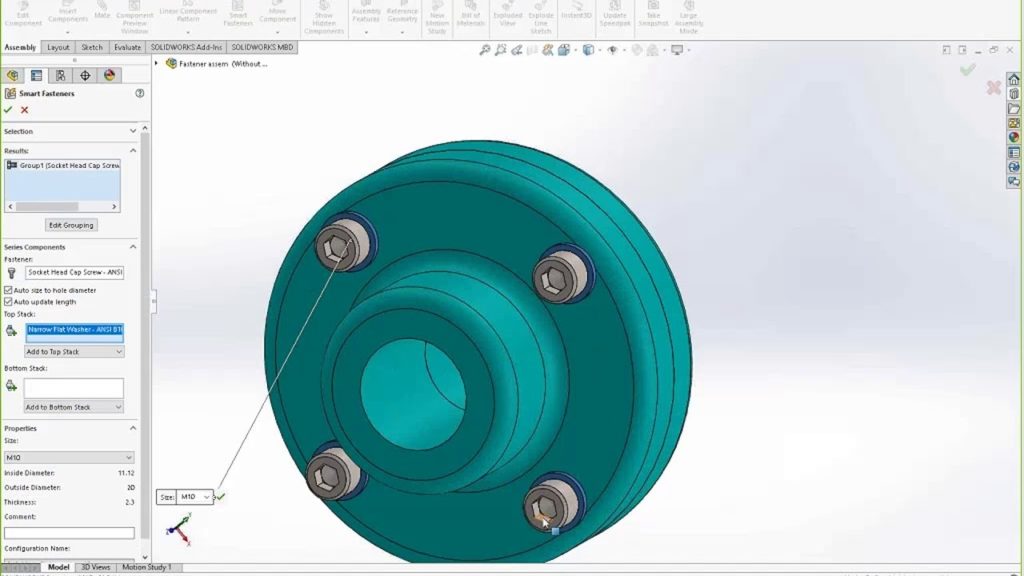Open View Settings monitor icon
Image resolution: width=1024 pixels, height=576 pixels.
pyautogui.click(x=677, y=50)
